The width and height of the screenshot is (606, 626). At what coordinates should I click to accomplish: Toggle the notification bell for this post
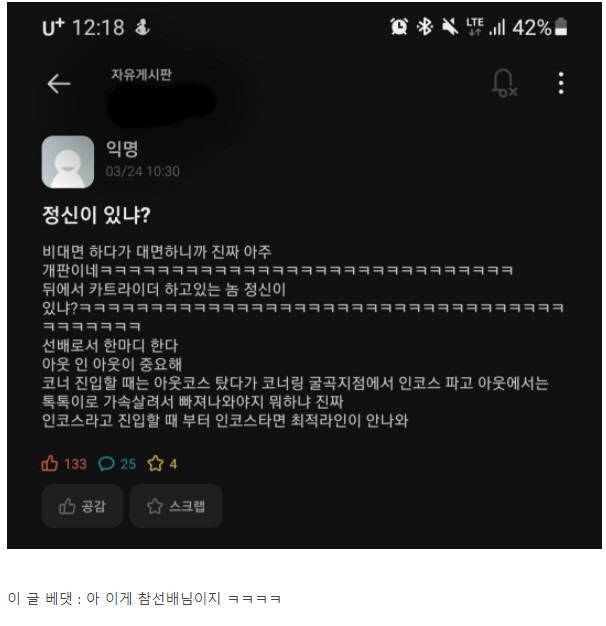coord(504,83)
